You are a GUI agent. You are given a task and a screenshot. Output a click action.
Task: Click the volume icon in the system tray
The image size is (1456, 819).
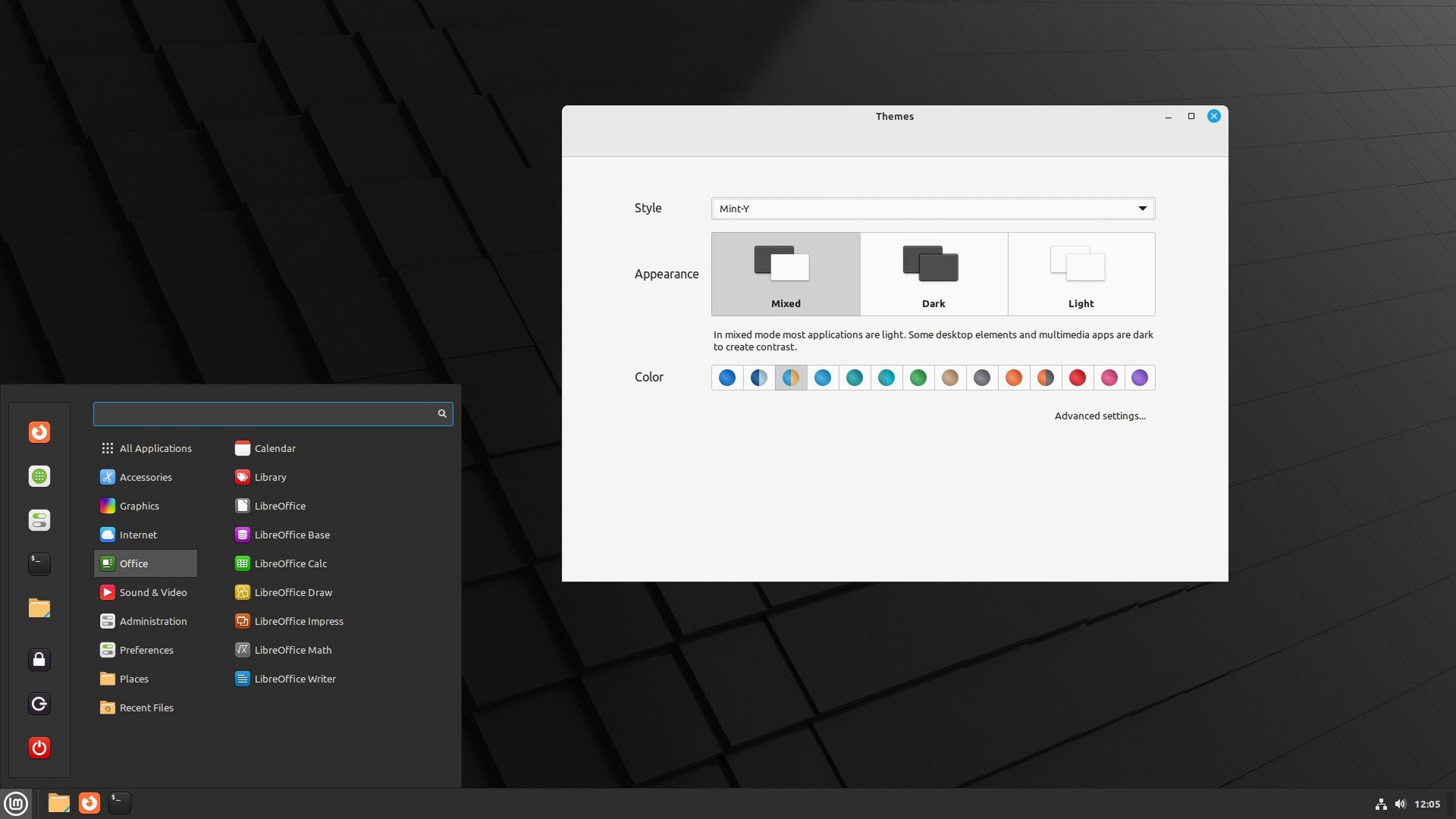(x=1401, y=803)
